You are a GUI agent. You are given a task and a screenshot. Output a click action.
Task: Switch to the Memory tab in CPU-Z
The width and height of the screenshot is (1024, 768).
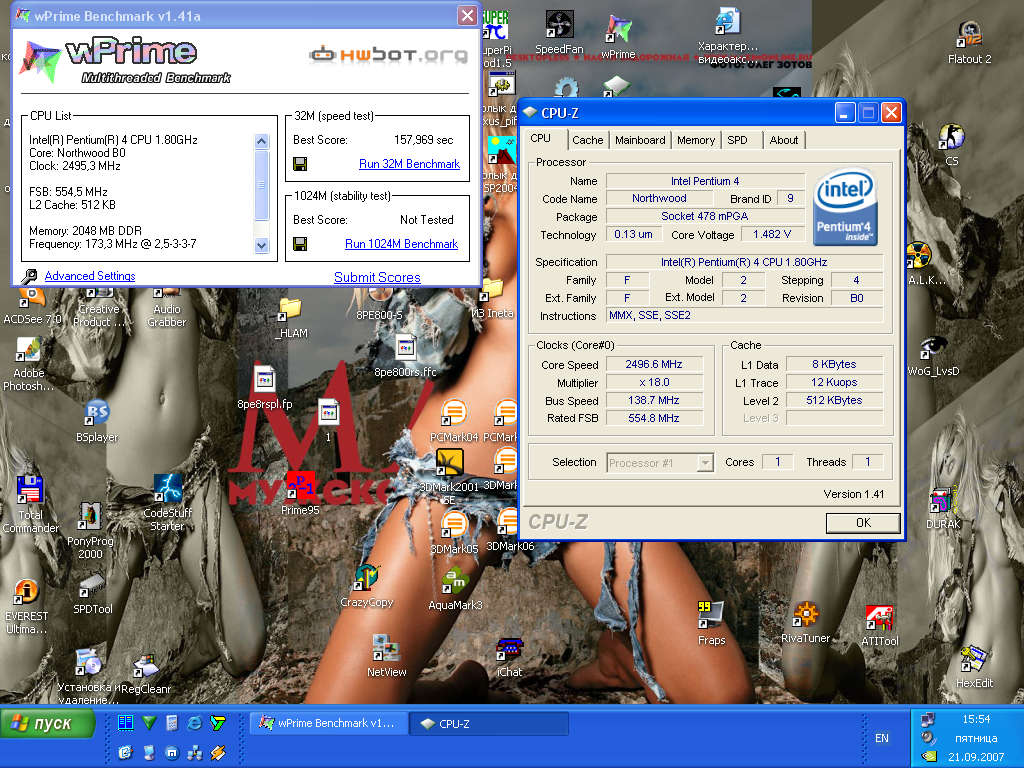click(696, 140)
